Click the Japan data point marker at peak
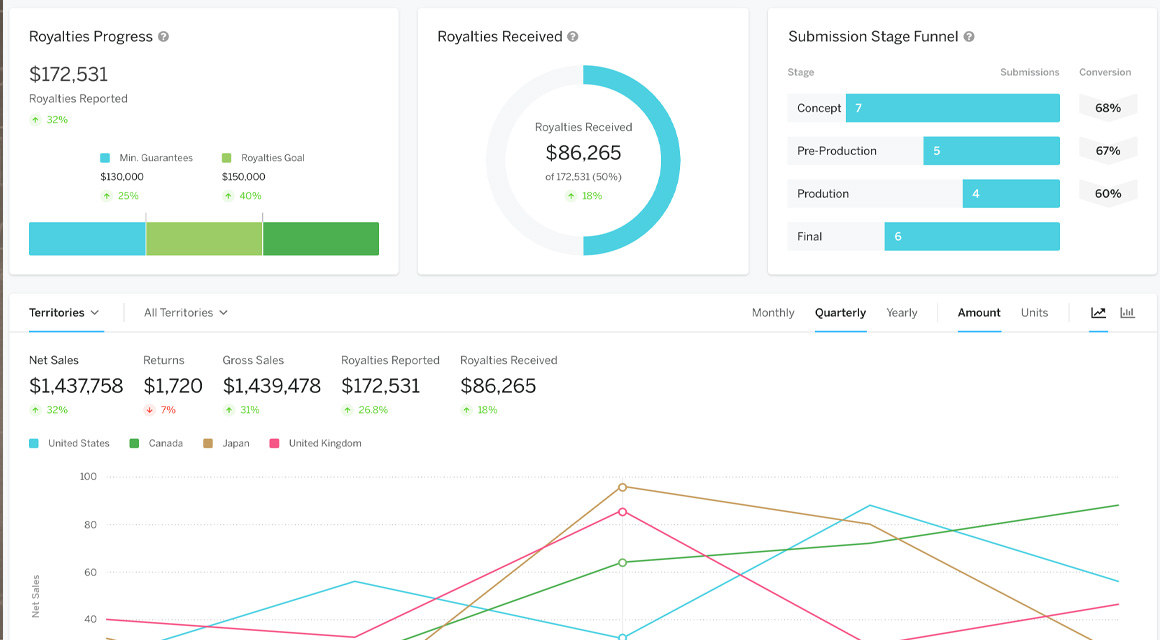1160x640 pixels. [622, 488]
